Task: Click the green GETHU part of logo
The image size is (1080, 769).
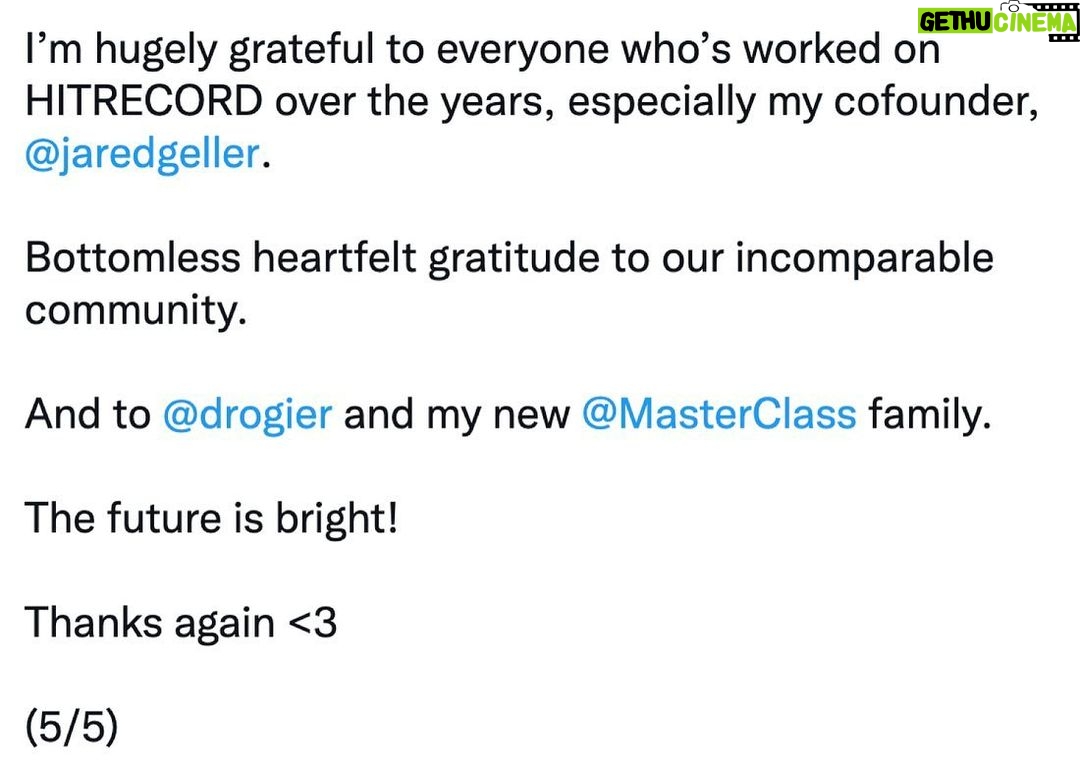Action: click(x=955, y=21)
